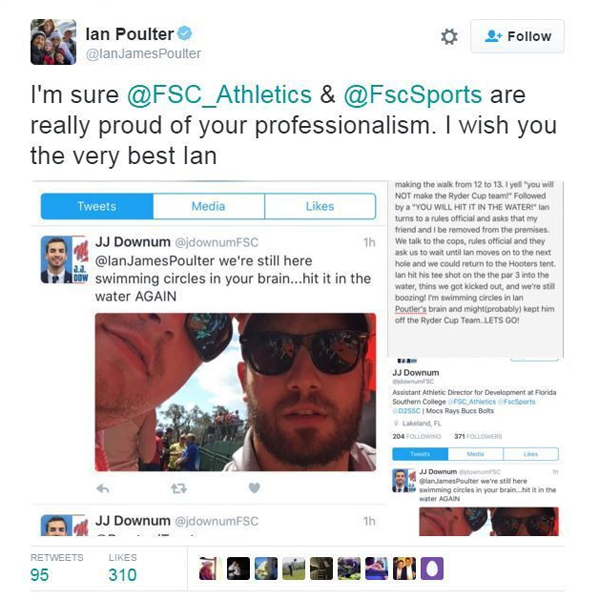The width and height of the screenshot is (600, 600).
Task: Open the selfie photo in embedded tweet
Action: [235, 392]
